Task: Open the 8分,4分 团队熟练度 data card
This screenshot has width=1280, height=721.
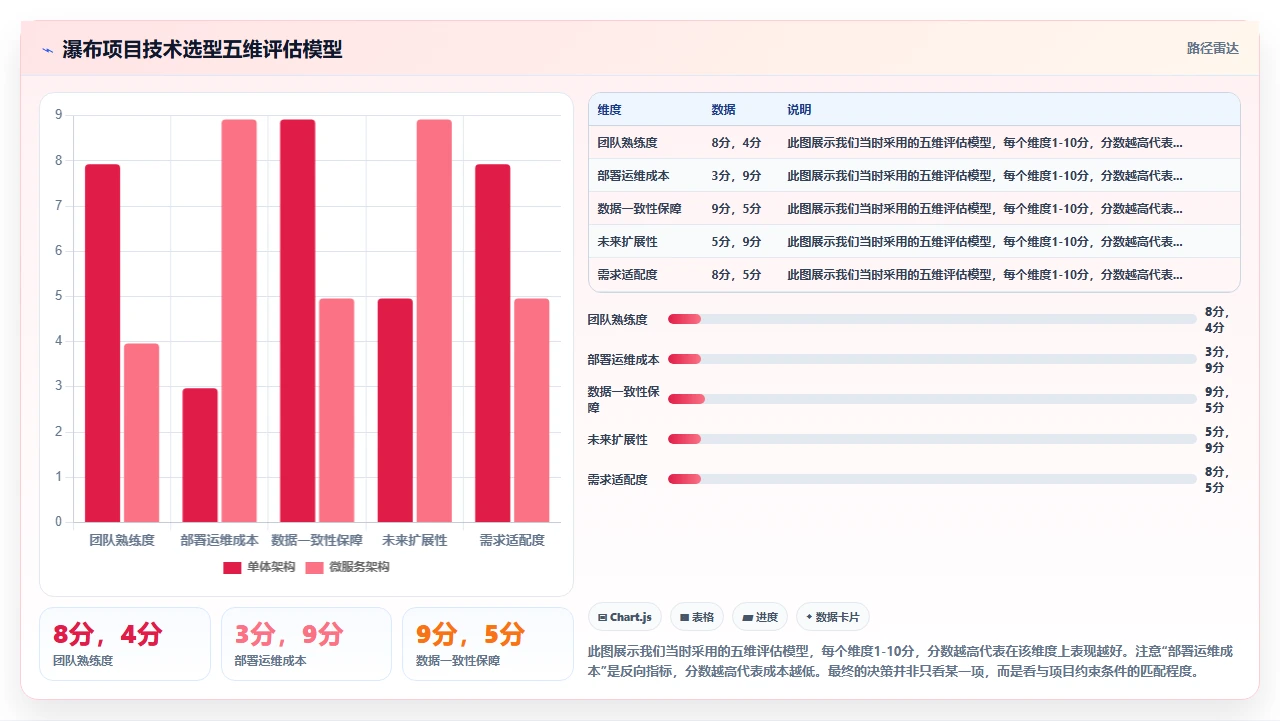Action: [x=125, y=644]
